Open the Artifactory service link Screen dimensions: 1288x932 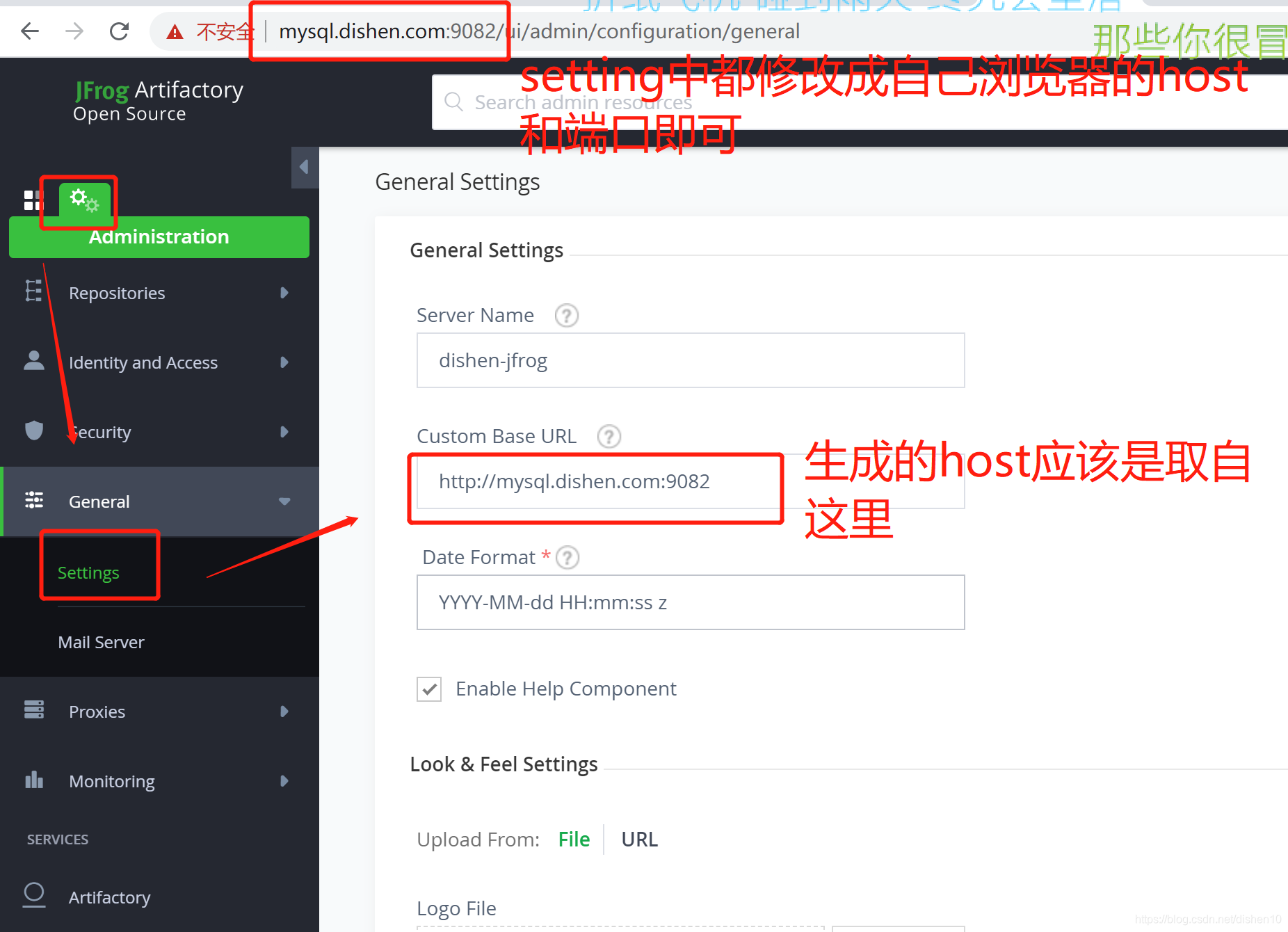109,897
